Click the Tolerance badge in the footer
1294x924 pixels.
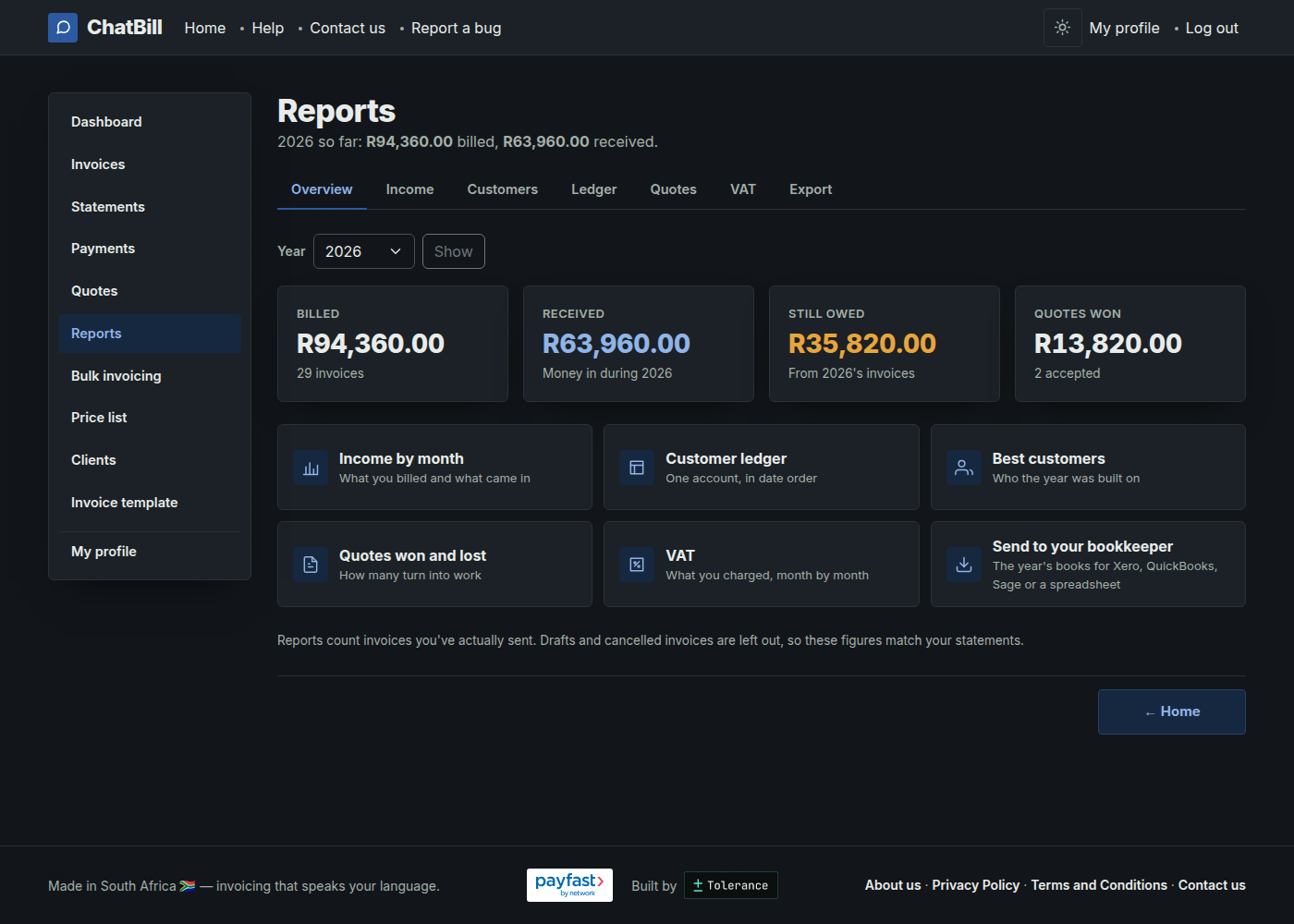(731, 885)
